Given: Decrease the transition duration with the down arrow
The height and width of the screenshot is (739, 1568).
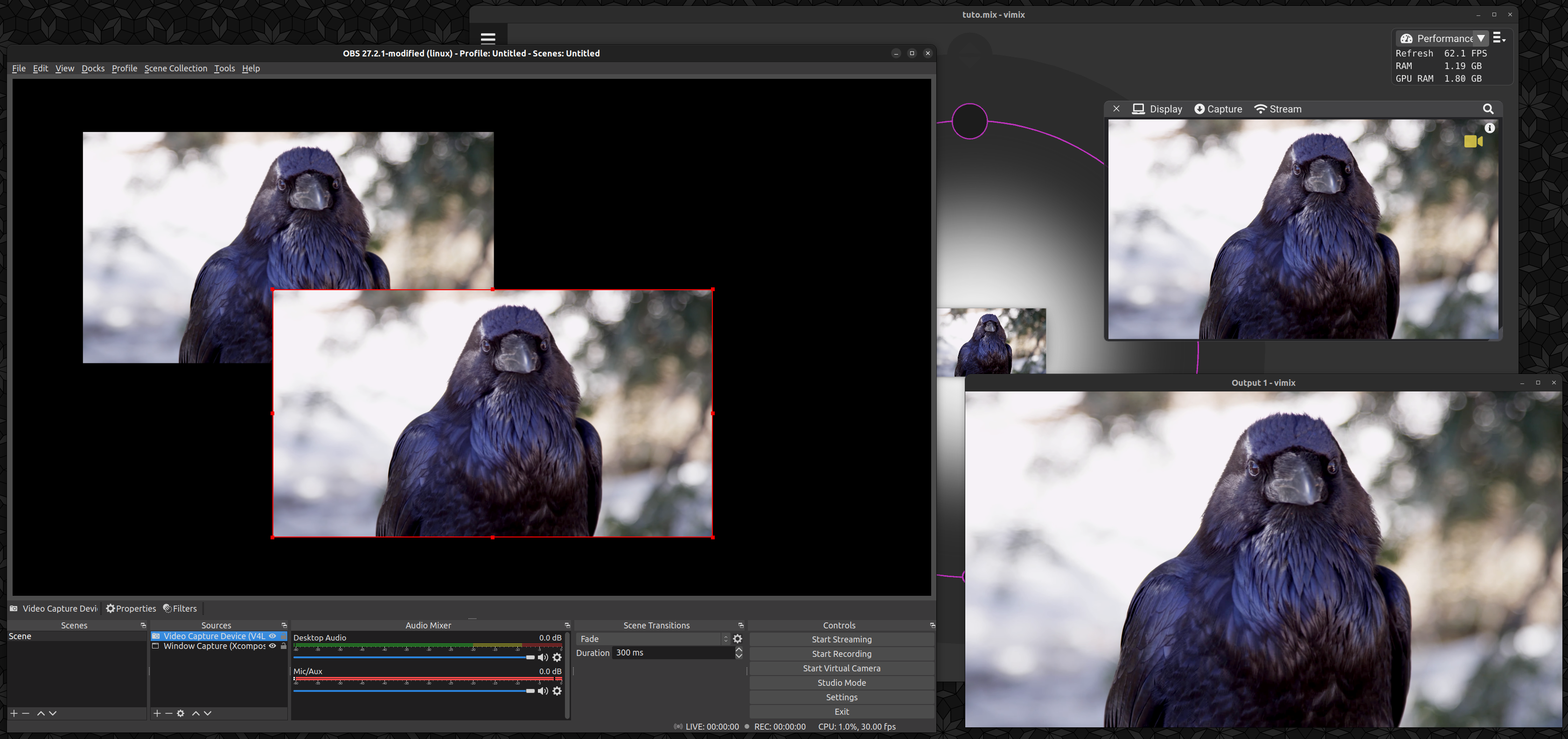Looking at the screenshot, I should tap(739, 655).
